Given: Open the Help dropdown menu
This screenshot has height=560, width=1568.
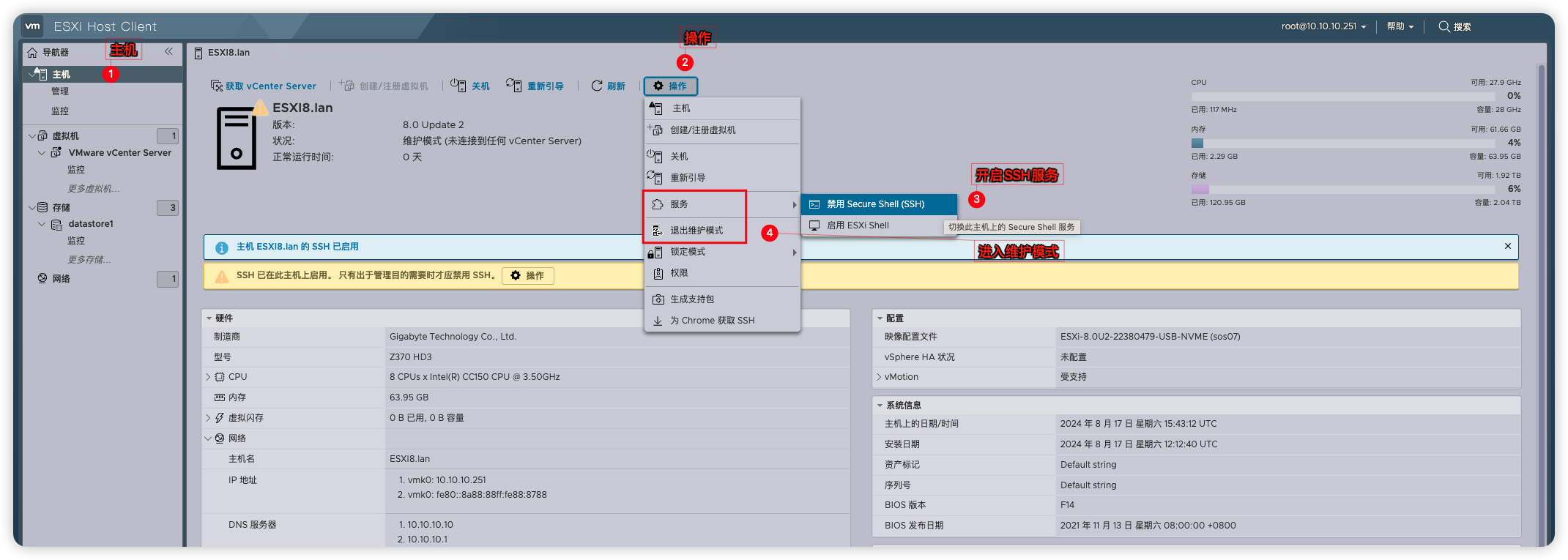Looking at the screenshot, I should tap(1400, 26).
